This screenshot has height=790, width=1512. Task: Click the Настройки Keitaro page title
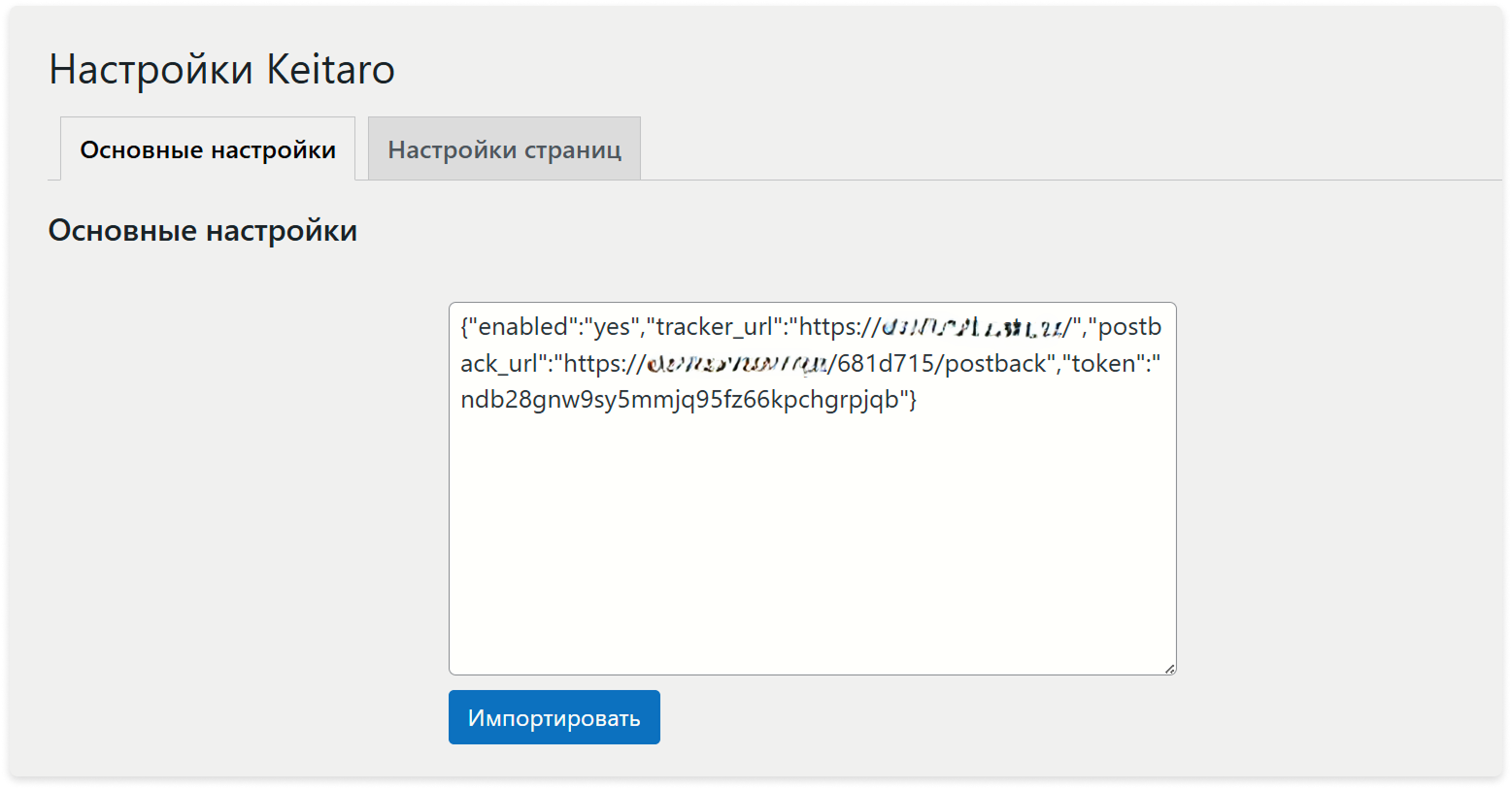tap(221, 70)
